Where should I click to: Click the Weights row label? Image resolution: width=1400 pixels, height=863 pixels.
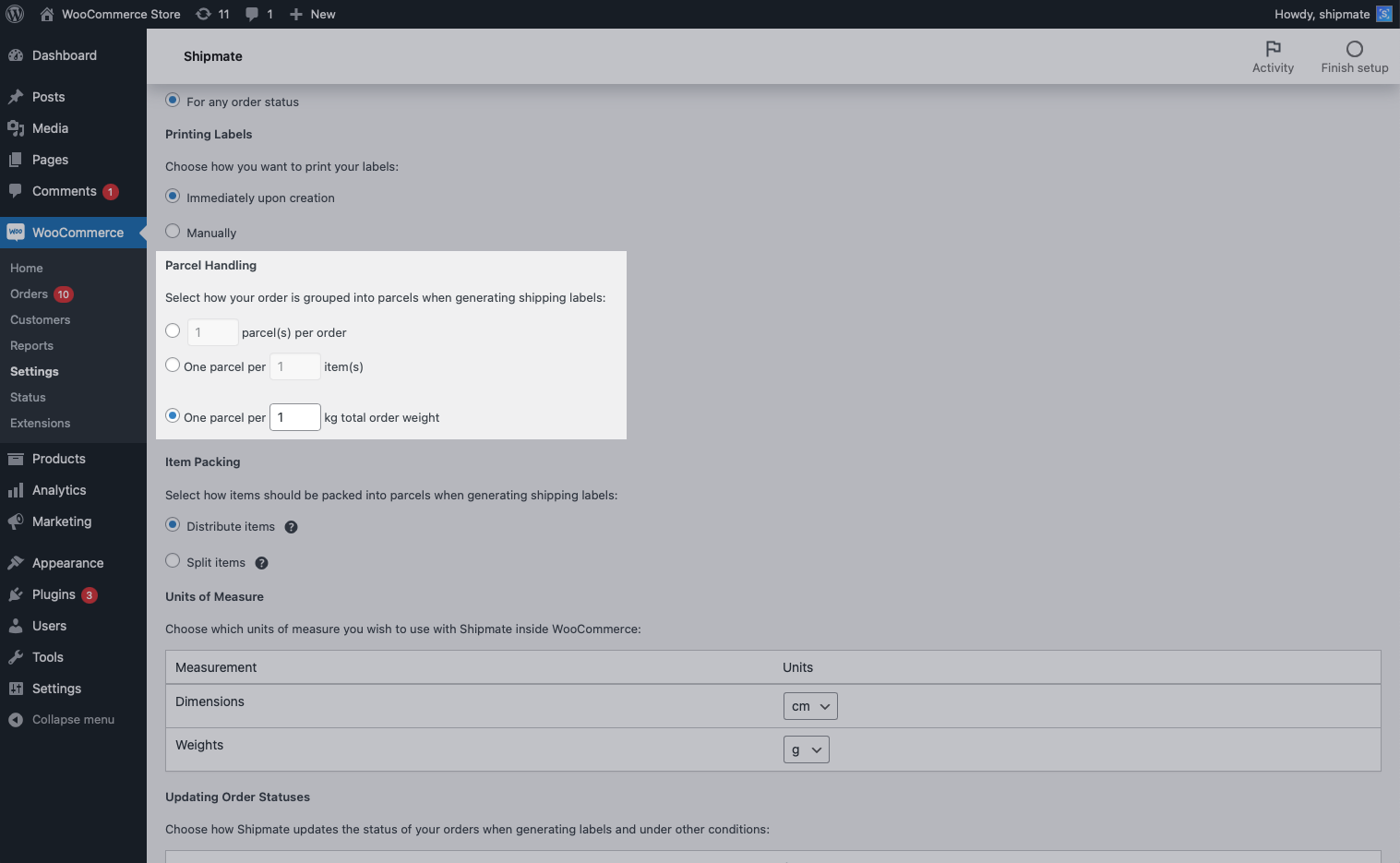(x=199, y=745)
